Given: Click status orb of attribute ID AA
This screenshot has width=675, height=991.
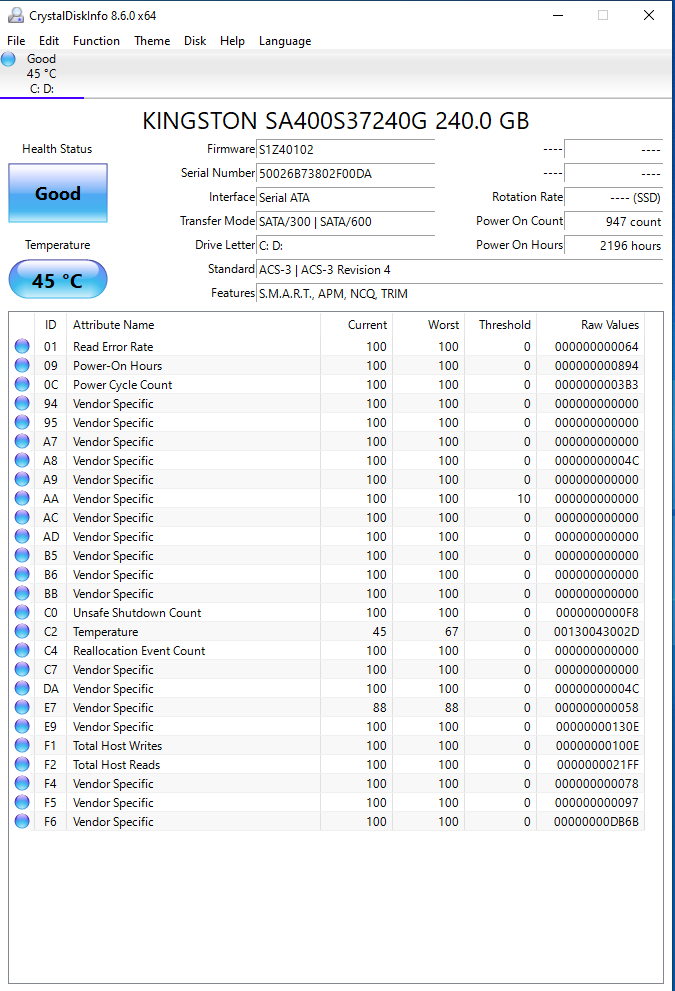Looking at the screenshot, I should 22,498.
